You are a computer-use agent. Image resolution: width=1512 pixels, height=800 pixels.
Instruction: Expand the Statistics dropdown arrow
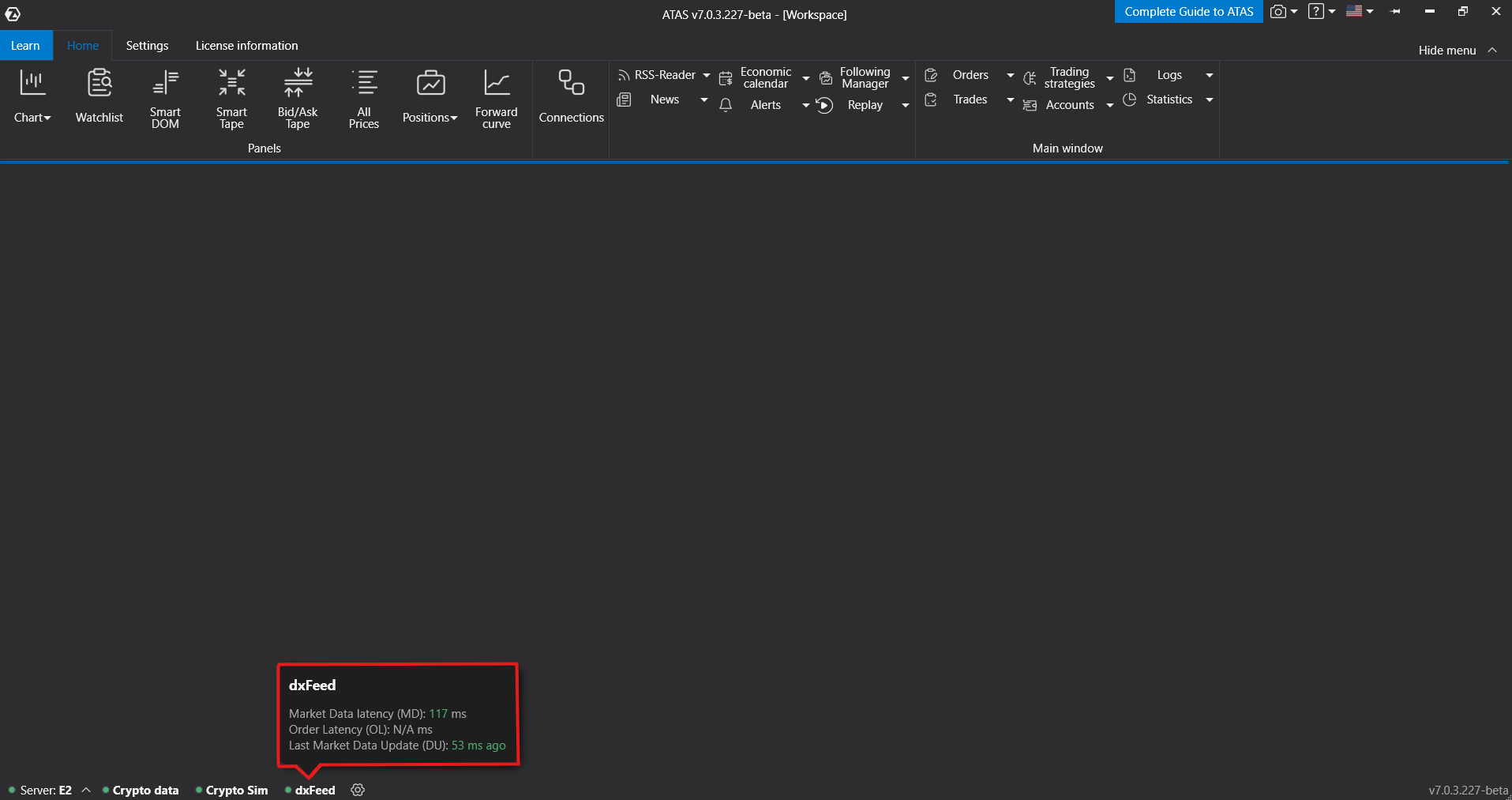[1210, 100]
